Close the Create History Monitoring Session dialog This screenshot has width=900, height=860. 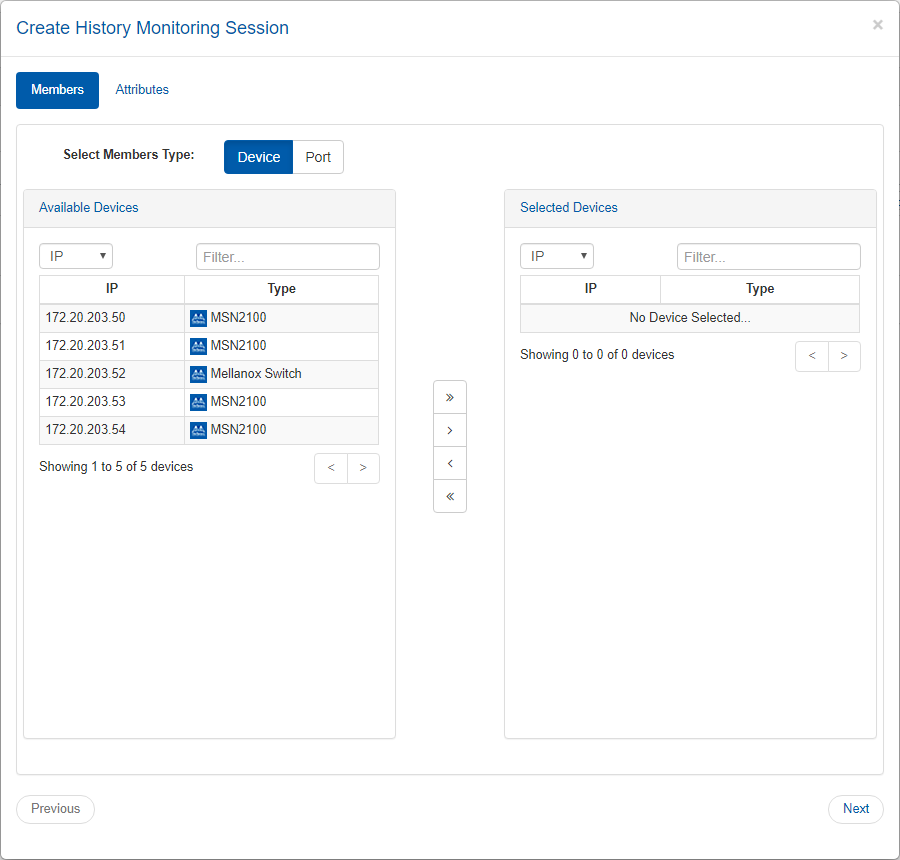coord(877,25)
